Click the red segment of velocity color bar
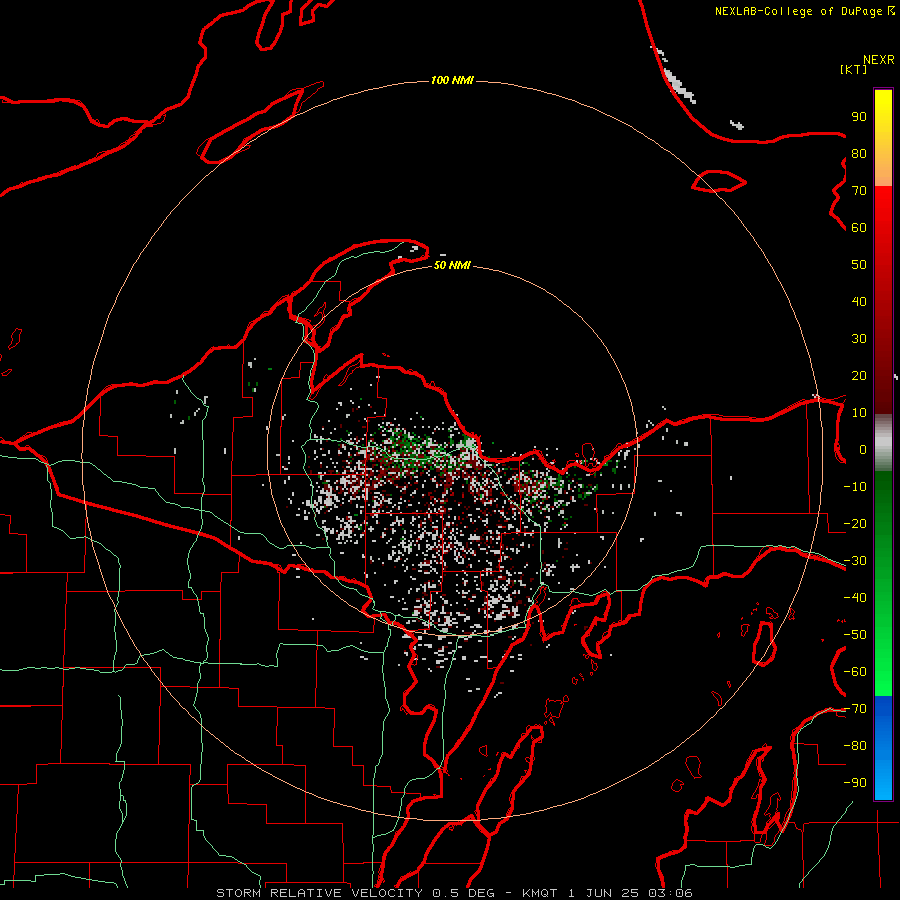Image resolution: width=900 pixels, height=900 pixels. point(883,300)
